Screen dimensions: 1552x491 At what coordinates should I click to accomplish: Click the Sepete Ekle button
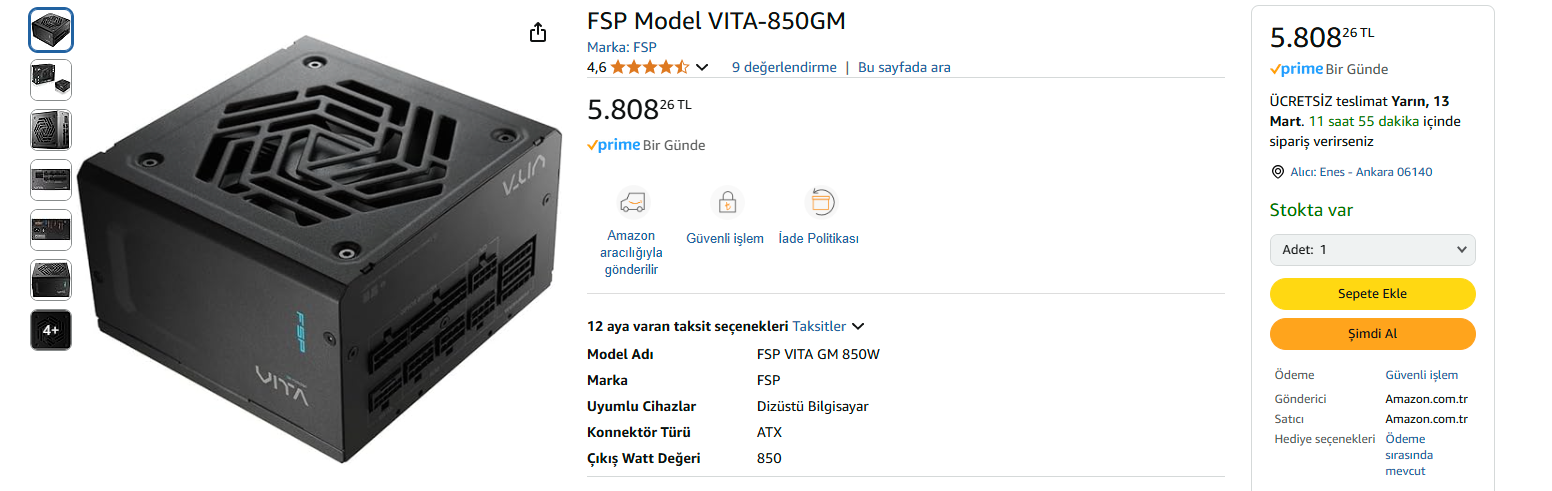pyautogui.click(x=1372, y=294)
